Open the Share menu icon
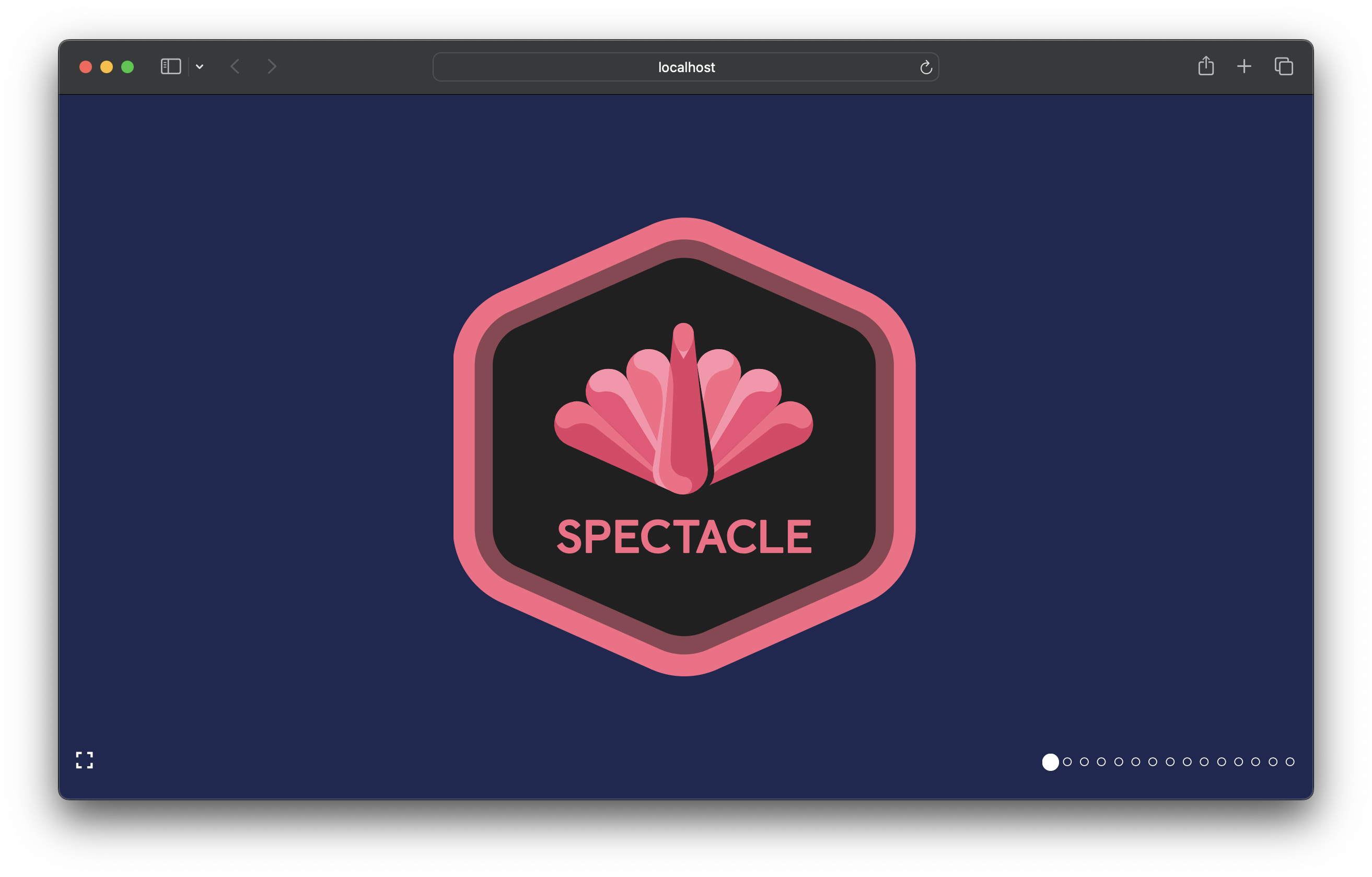The image size is (1372, 877). point(1206,66)
